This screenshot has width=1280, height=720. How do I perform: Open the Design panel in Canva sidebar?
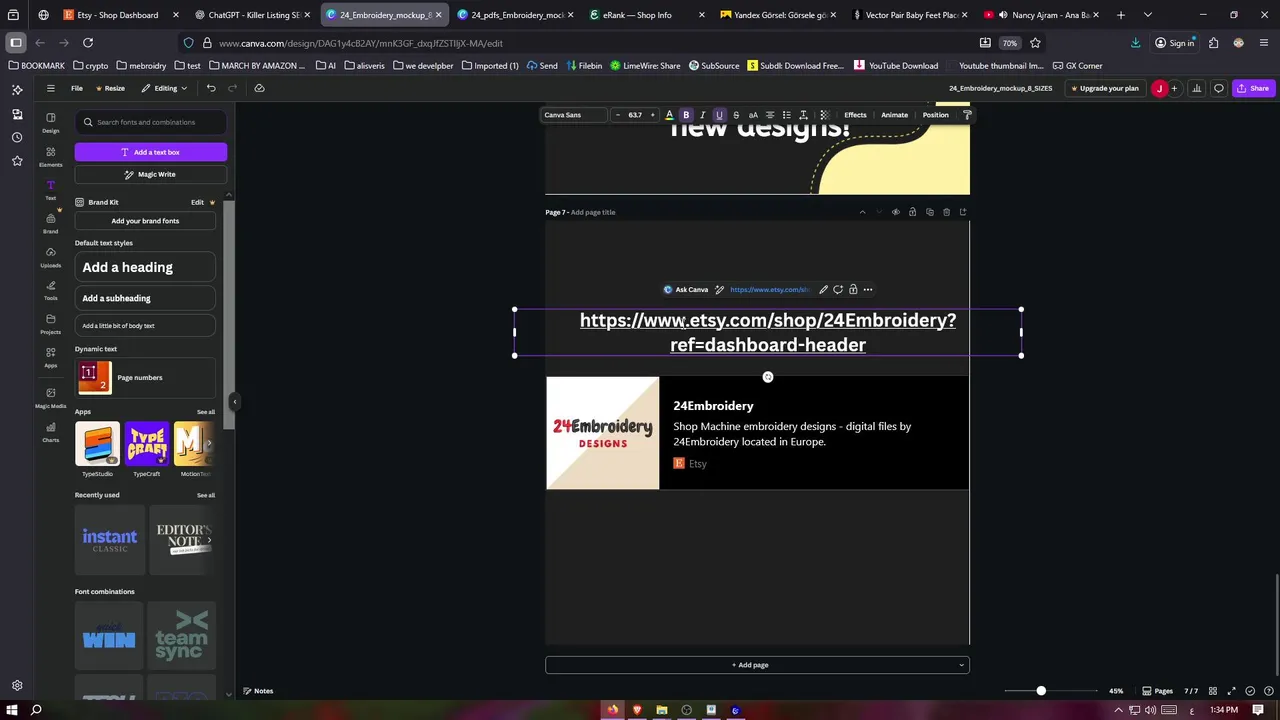coord(50,122)
